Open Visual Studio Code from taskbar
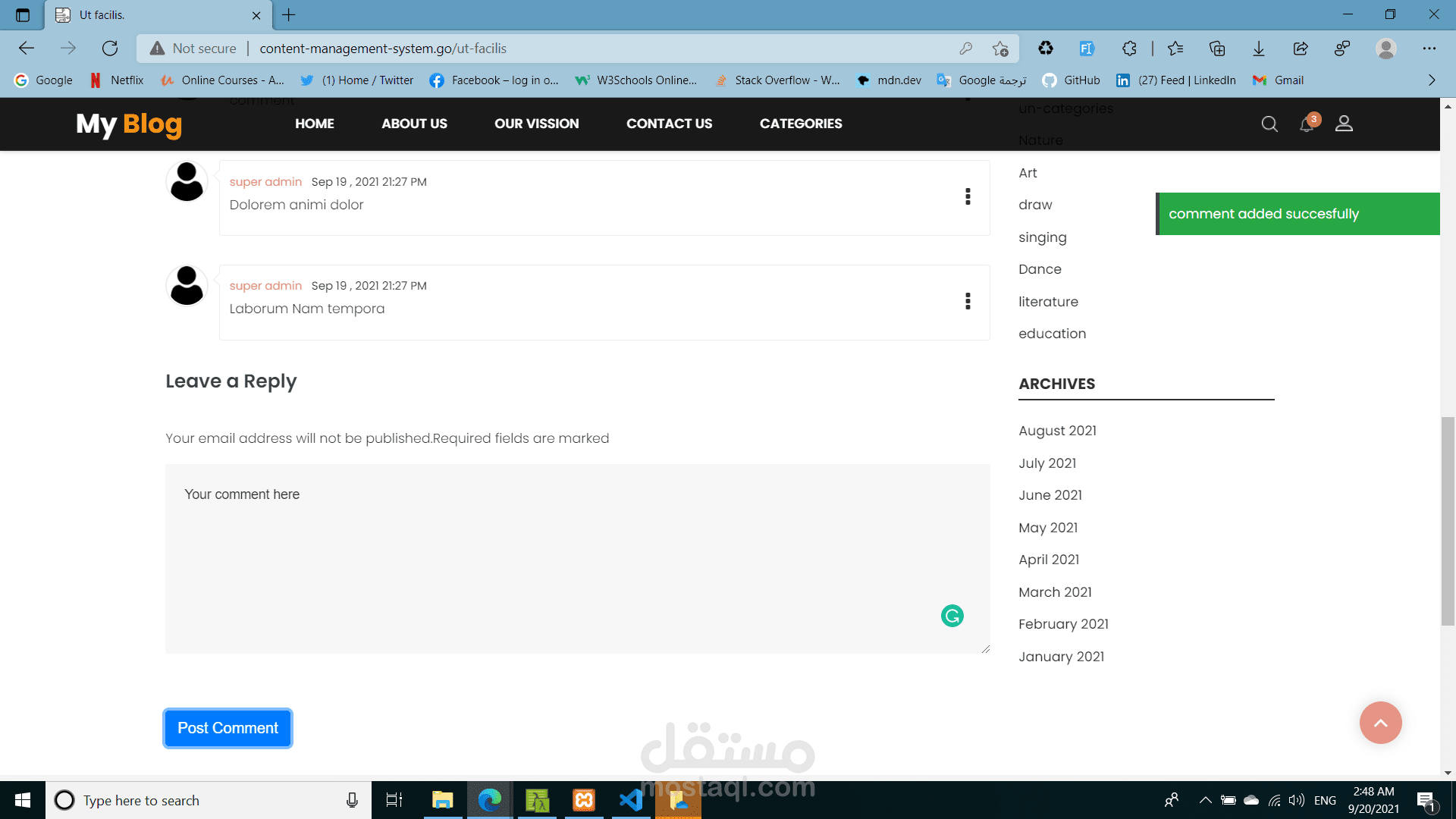Viewport: 1456px width, 819px height. pyautogui.click(x=631, y=800)
